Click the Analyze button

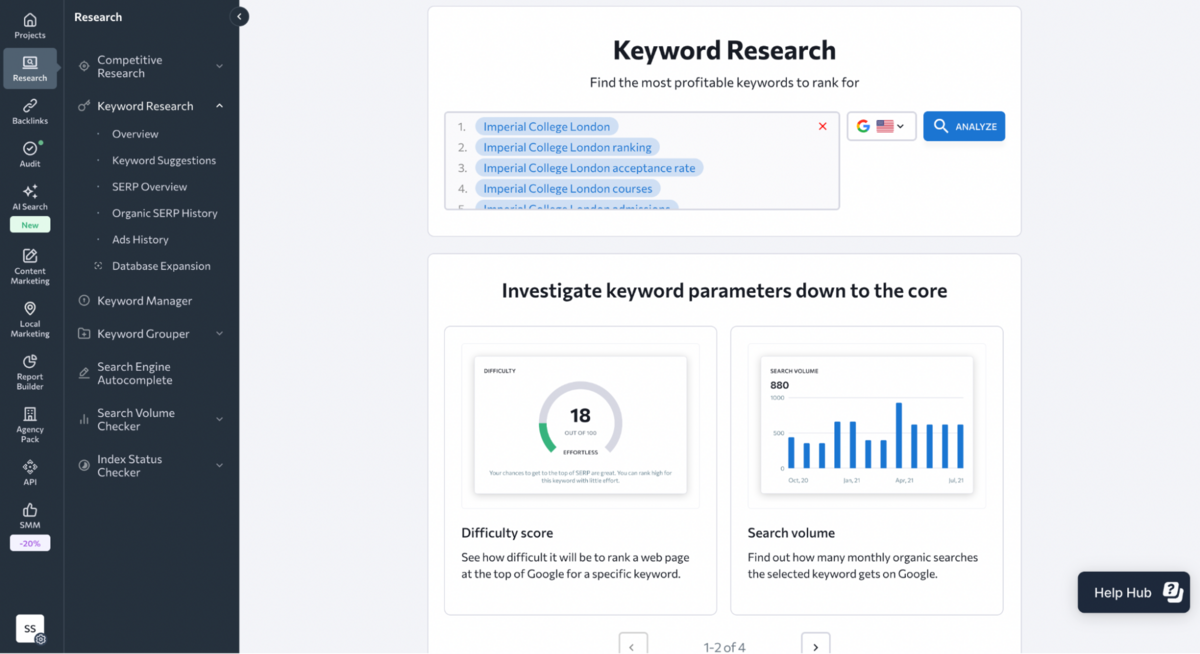click(x=964, y=126)
